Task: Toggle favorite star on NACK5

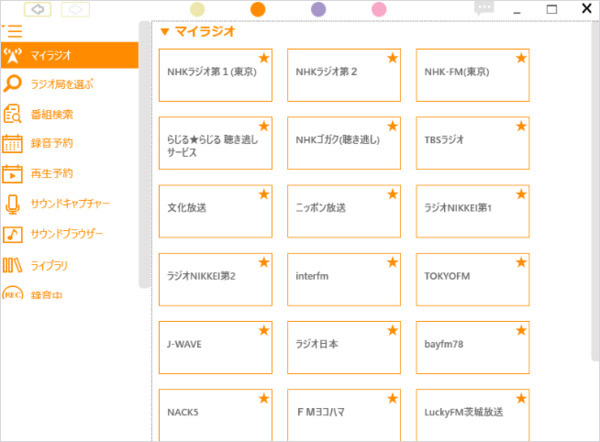Action: [264, 399]
